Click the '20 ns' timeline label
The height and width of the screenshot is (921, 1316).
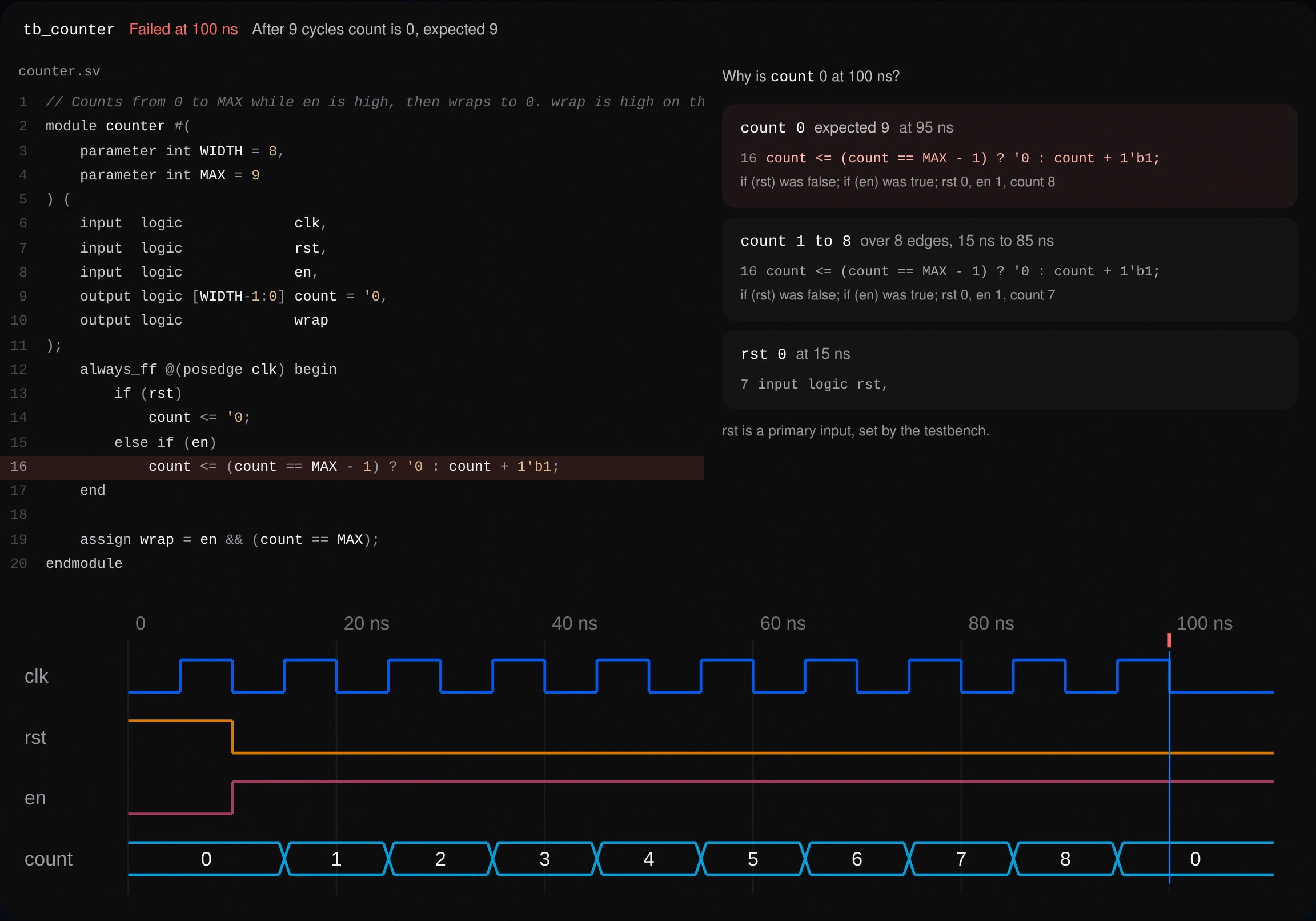click(x=366, y=623)
